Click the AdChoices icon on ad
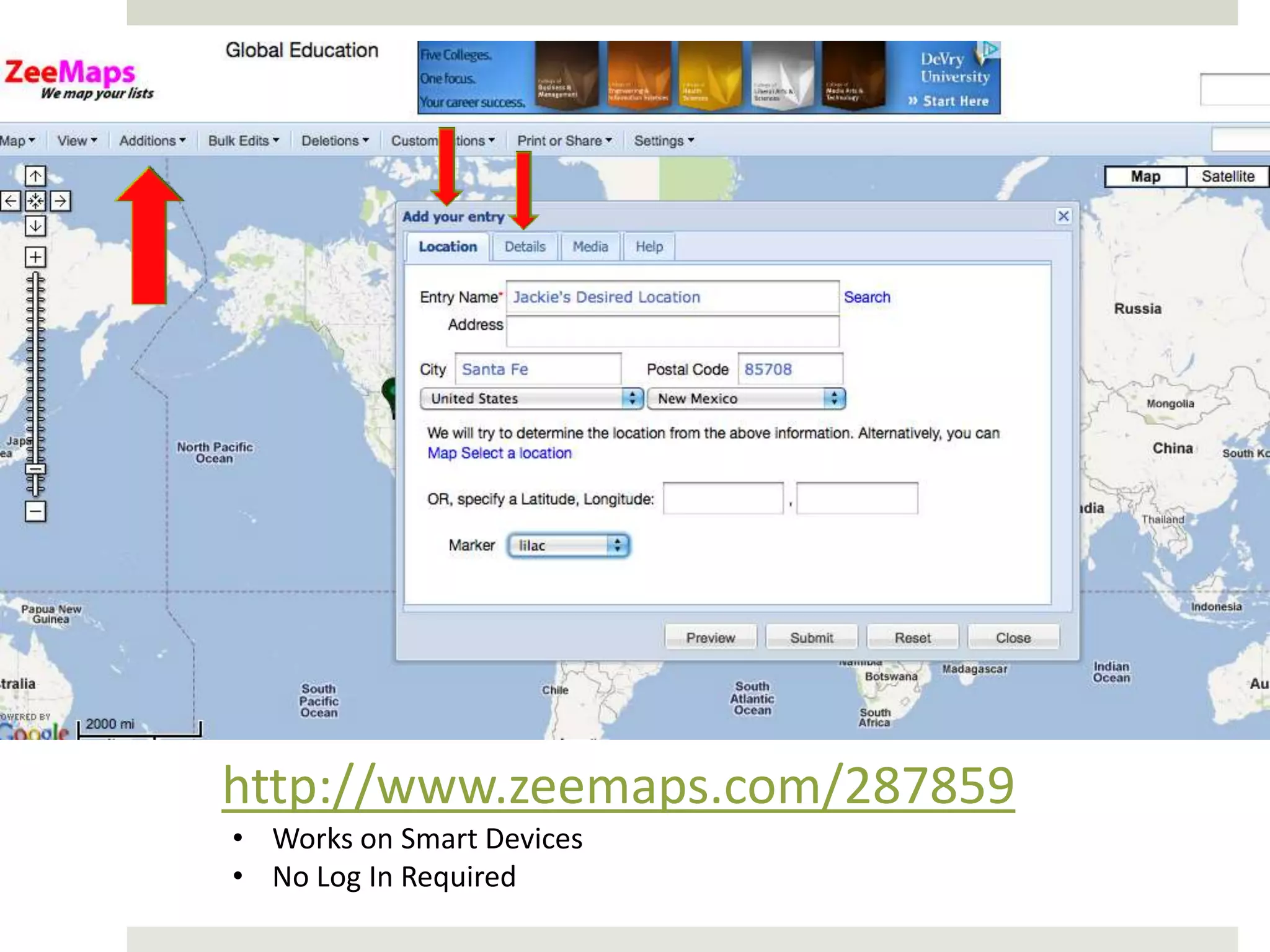The width and height of the screenshot is (1270, 952). 990,48
